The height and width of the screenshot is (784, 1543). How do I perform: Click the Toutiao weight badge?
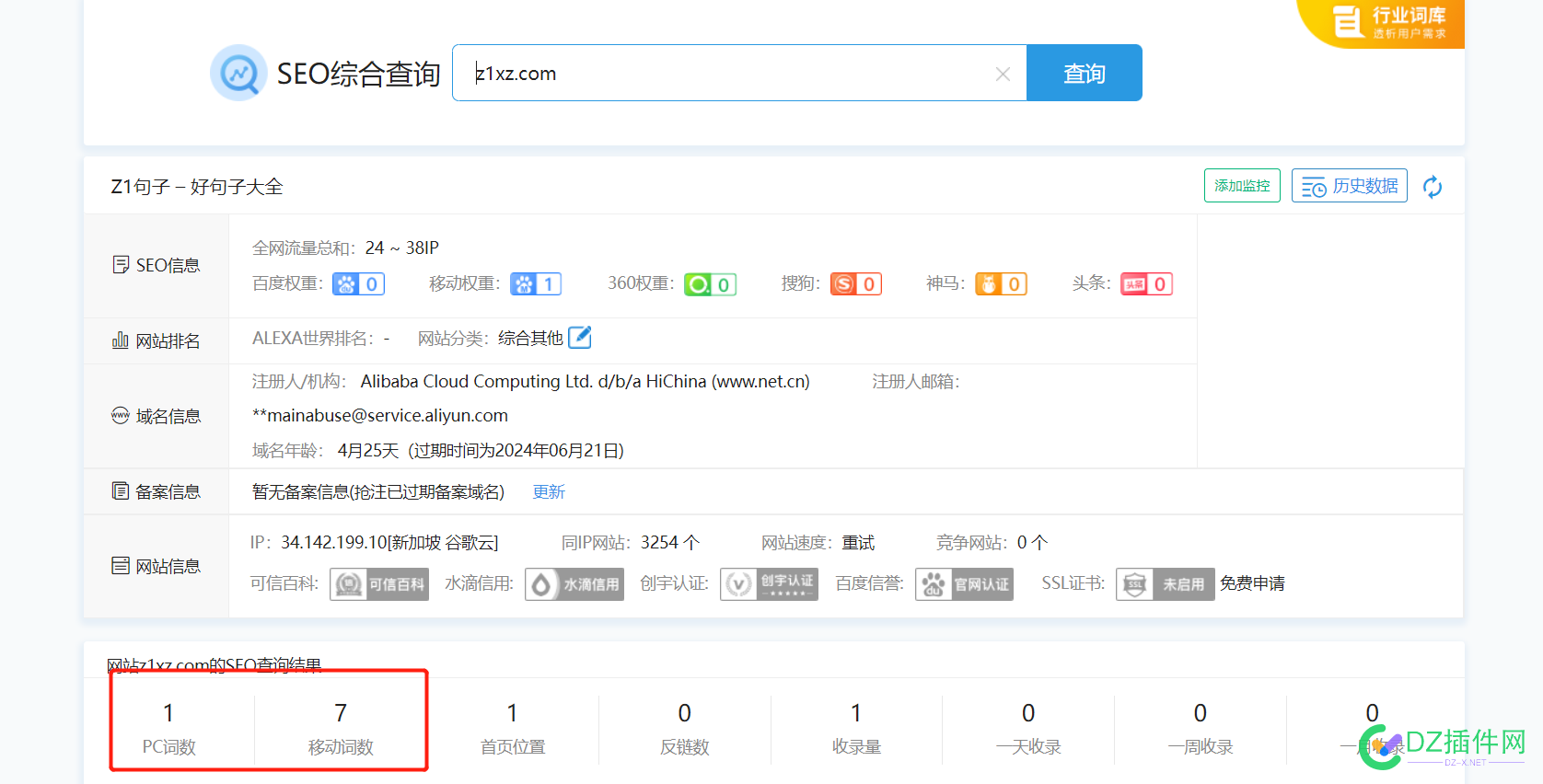click(x=1146, y=284)
